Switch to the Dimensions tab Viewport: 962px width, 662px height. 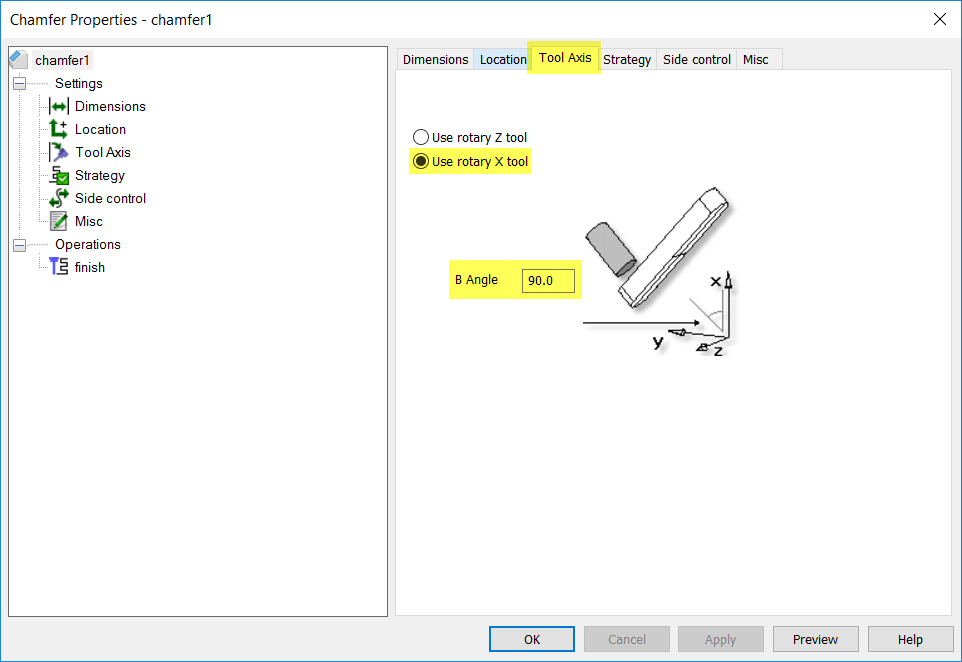(x=434, y=59)
